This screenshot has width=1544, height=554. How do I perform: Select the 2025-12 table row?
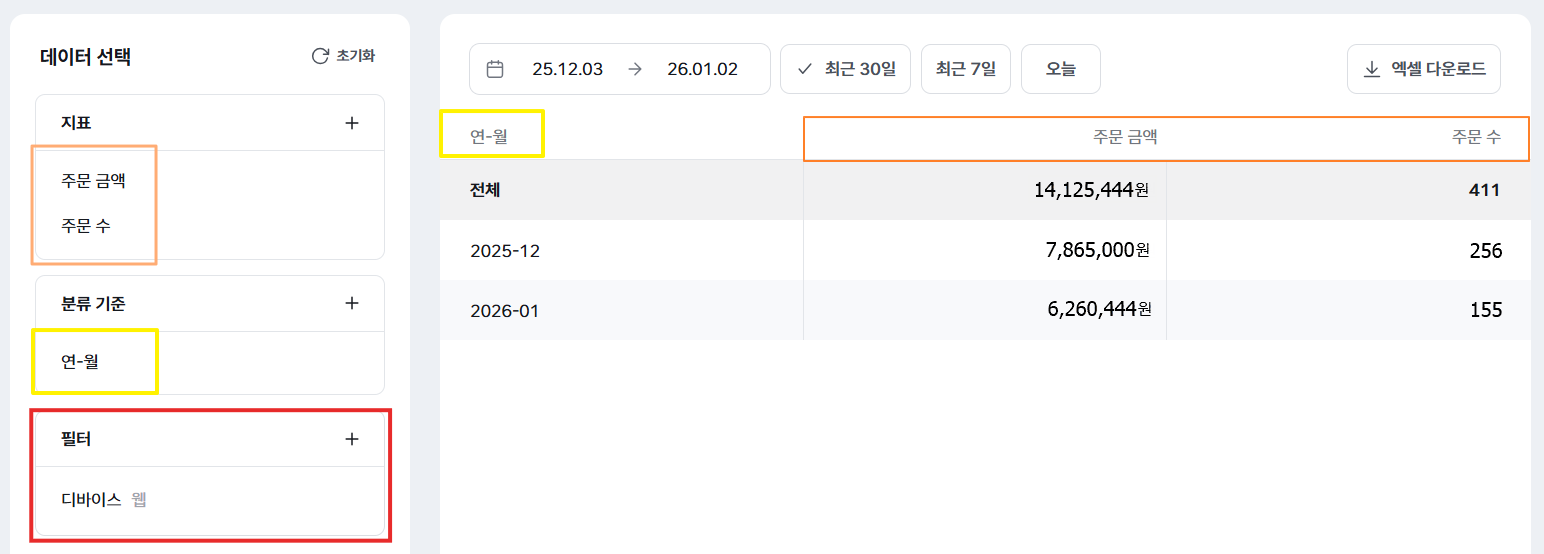(505, 250)
